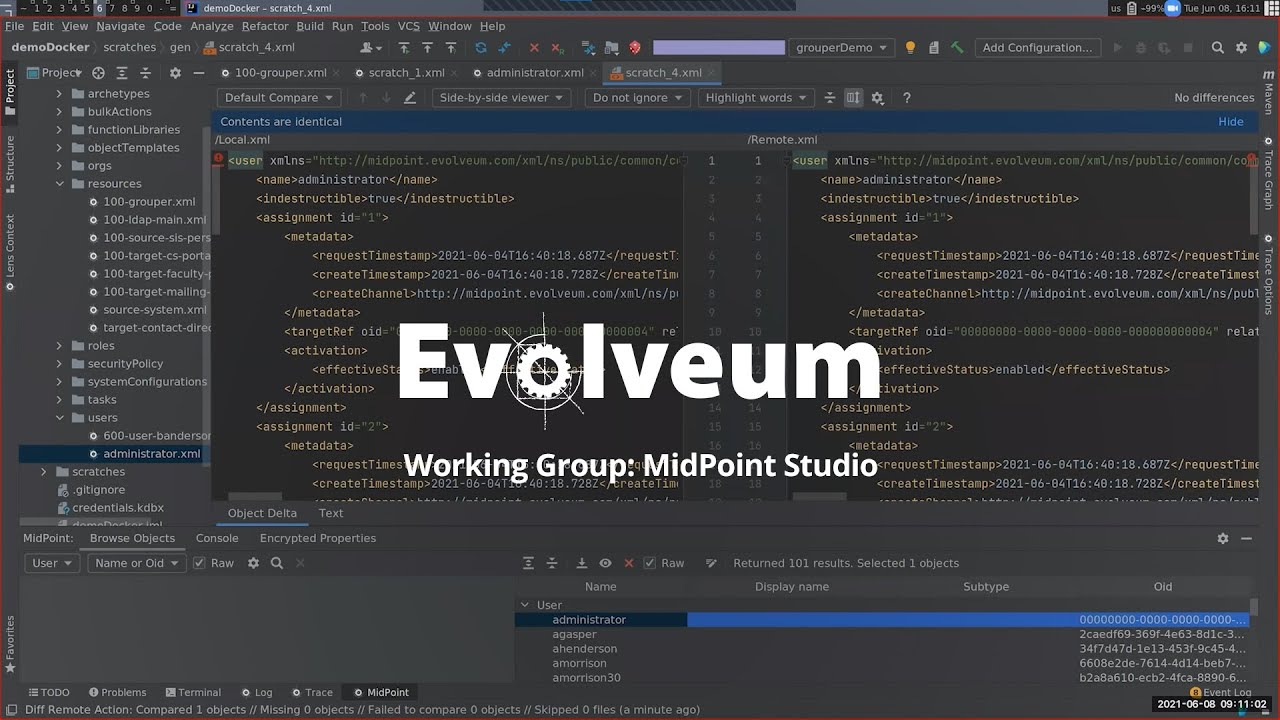1280x720 pixels.
Task: Click the locate target icon in Project panel
Action: pyautogui.click(x=98, y=72)
